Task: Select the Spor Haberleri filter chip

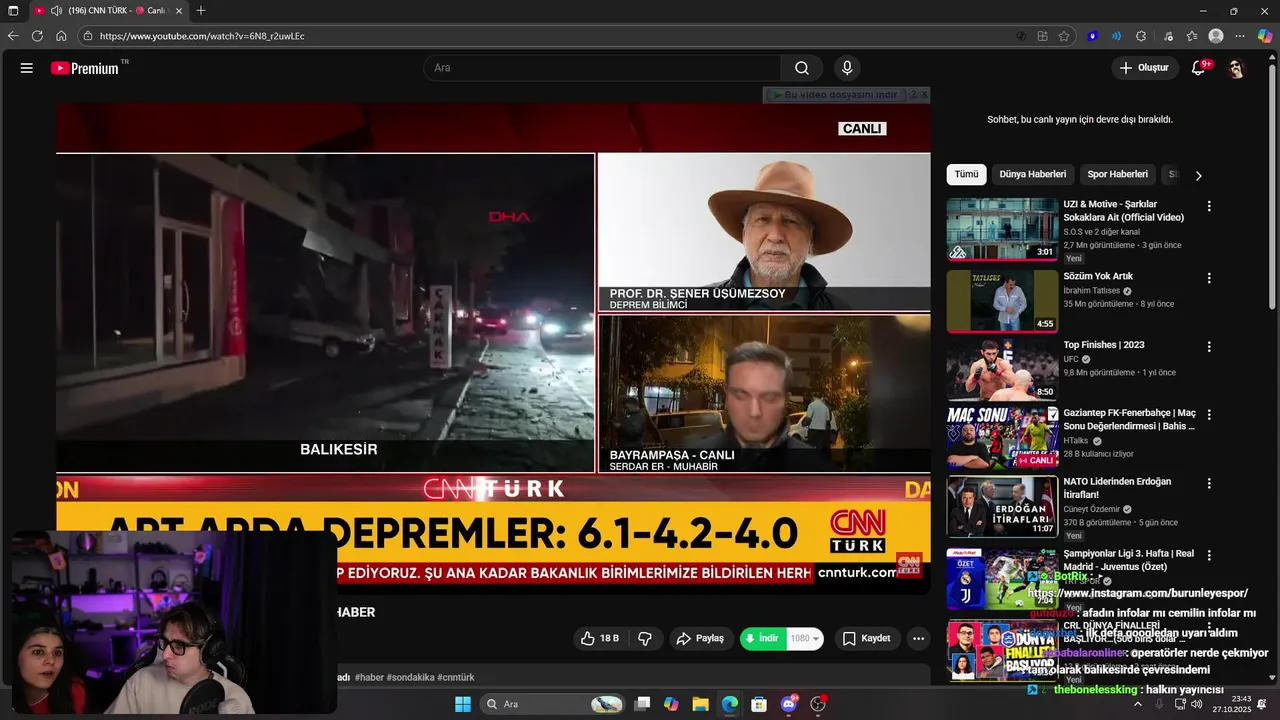Action: [x=1117, y=174]
